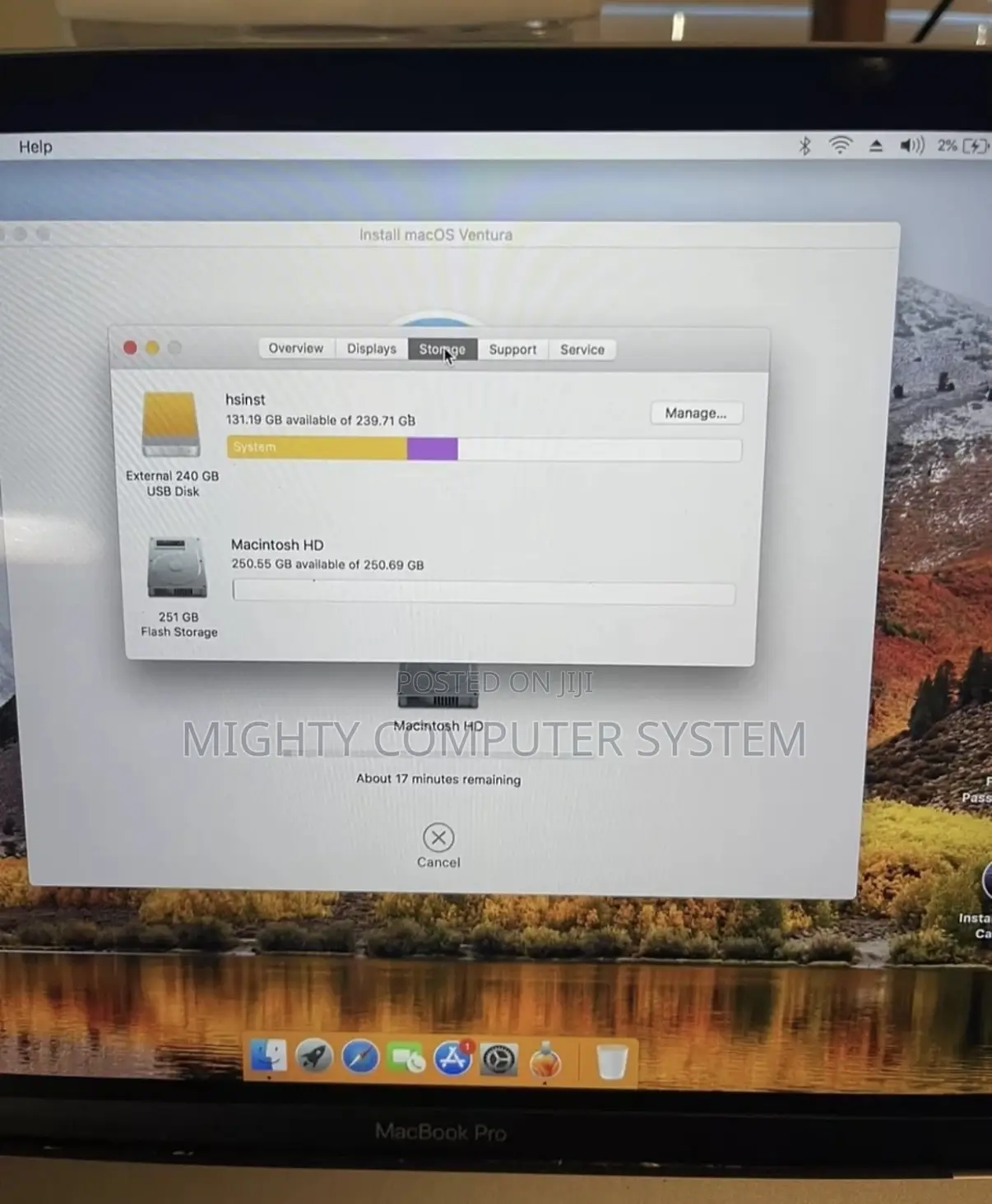Viewport: 992px width, 1204px height.
Task: Open the Support tab
Action: click(512, 350)
